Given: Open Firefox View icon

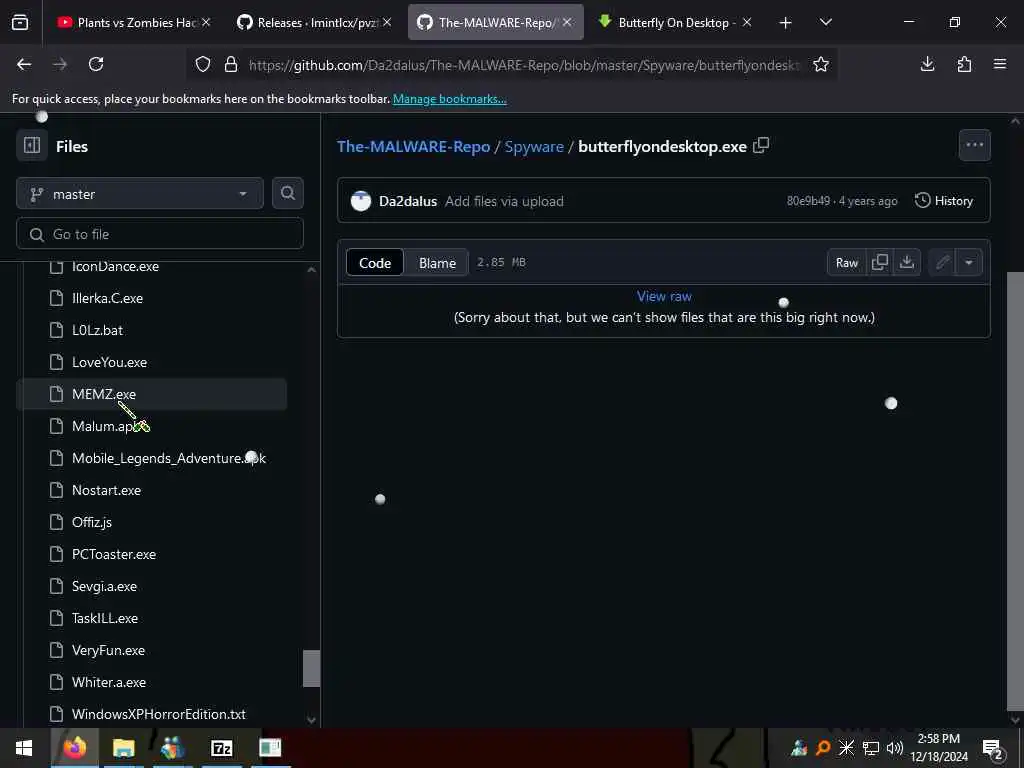Looking at the screenshot, I should point(20,22).
